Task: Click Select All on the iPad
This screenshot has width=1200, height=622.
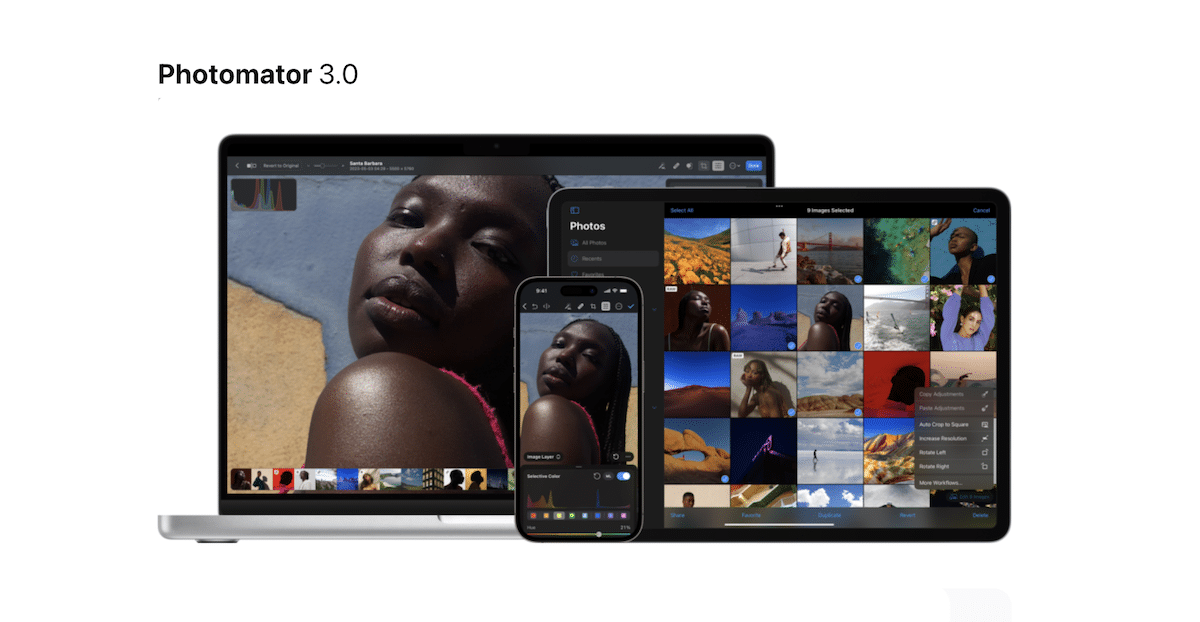Action: (x=682, y=210)
